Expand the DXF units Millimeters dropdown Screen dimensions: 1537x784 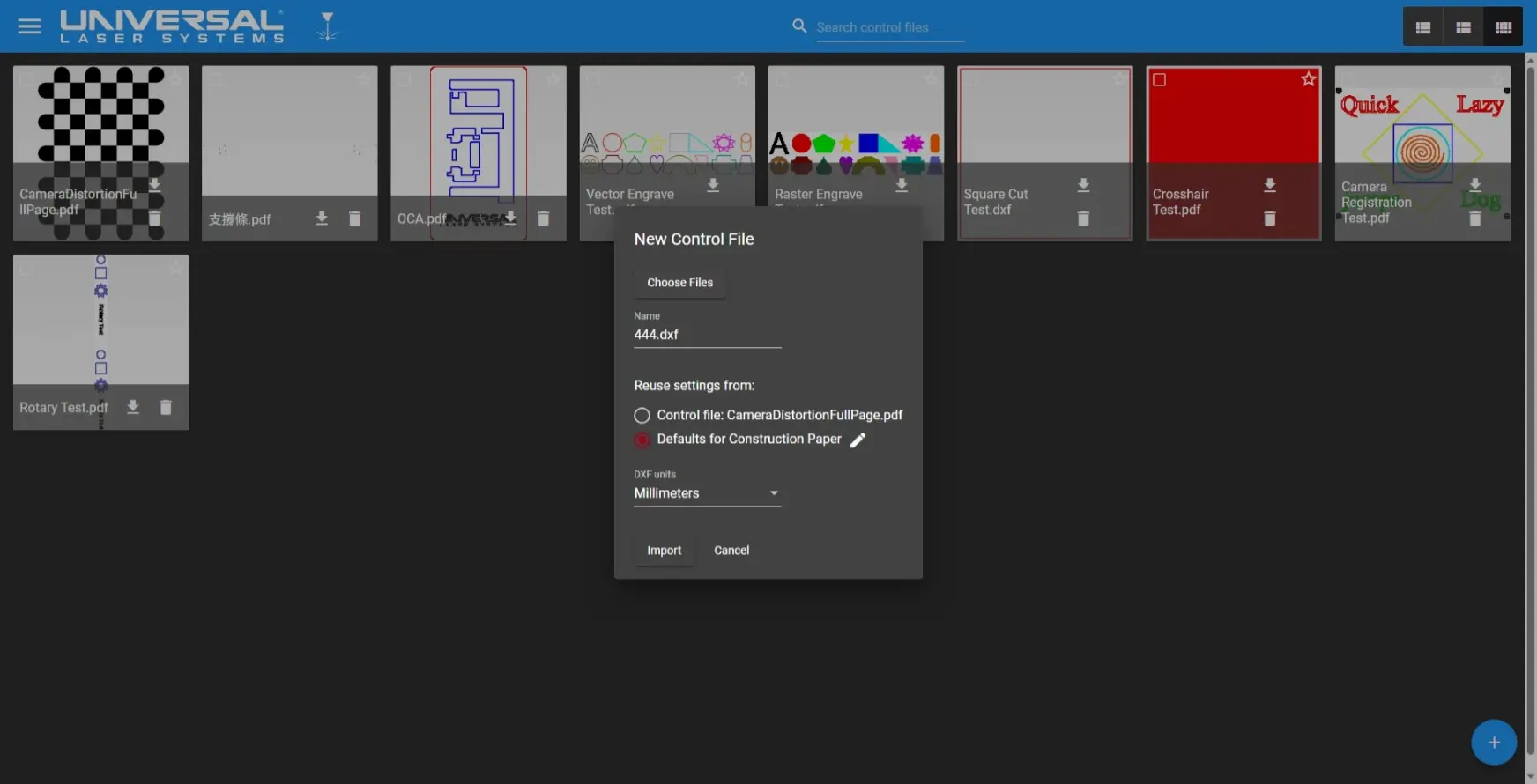pyautogui.click(x=707, y=493)
